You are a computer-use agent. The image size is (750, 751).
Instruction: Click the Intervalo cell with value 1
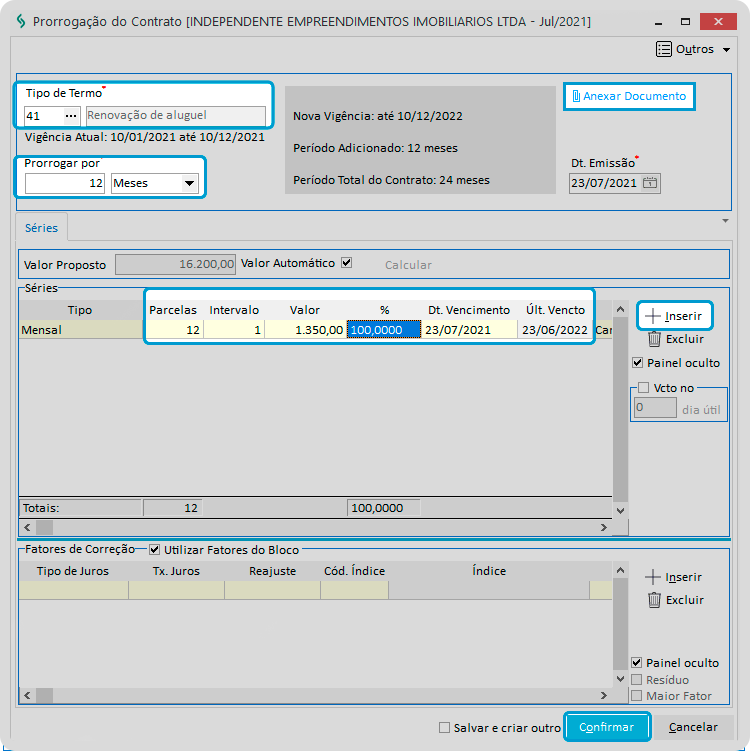click(x=234, y=330)
